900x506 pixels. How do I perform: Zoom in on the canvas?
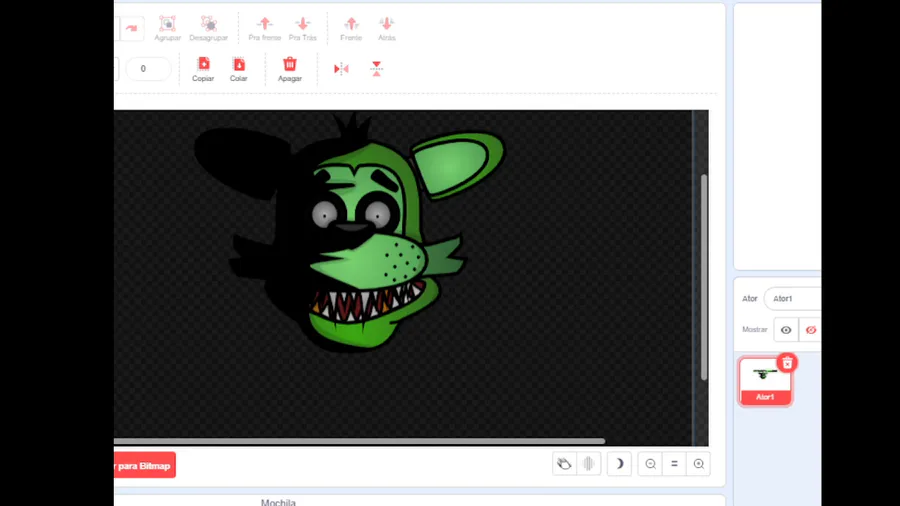coord(699,464)
